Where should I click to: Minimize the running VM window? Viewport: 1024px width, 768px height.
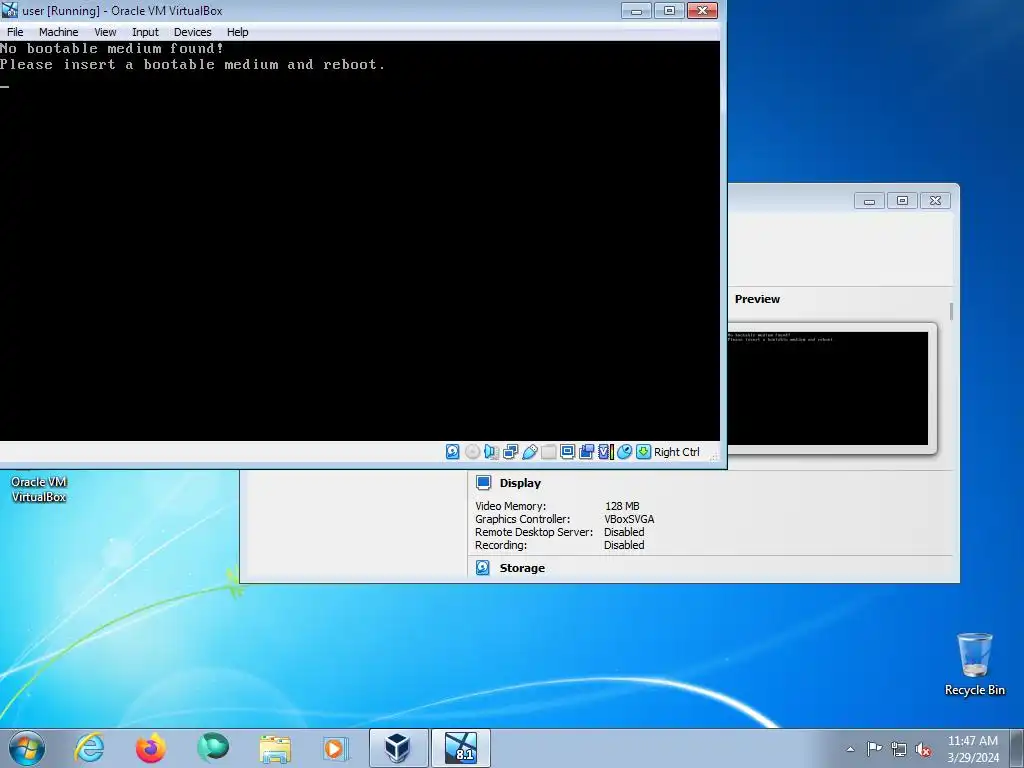(636, 10)
